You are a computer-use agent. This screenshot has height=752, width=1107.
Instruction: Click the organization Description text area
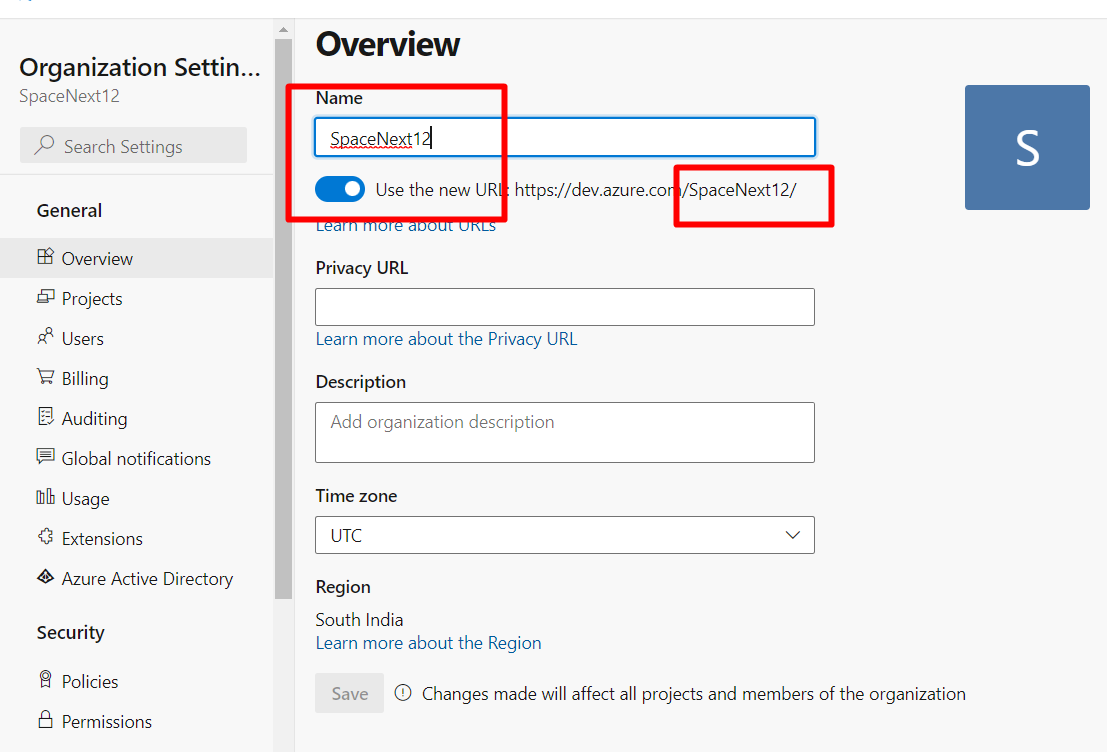click(565, 433)
